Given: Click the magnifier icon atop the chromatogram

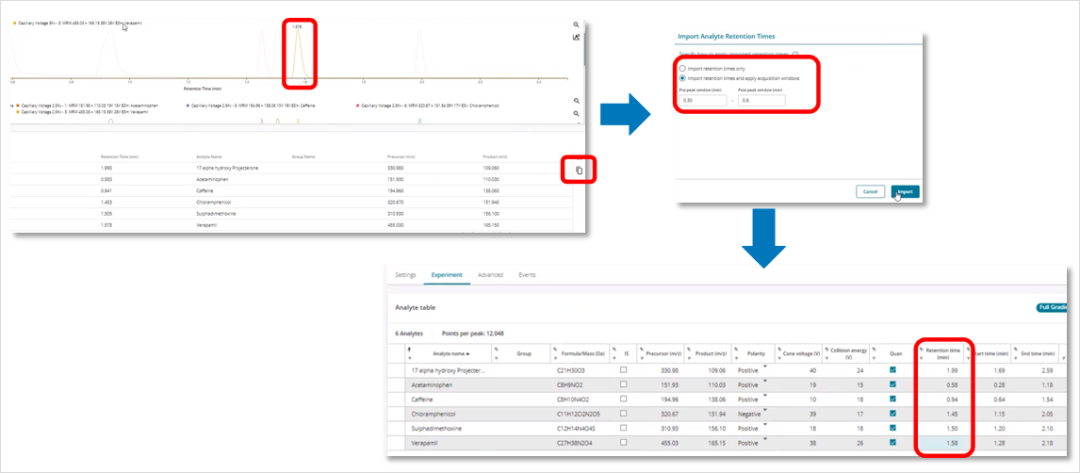Looking at the screenshot, I should [x=576, y=25].
